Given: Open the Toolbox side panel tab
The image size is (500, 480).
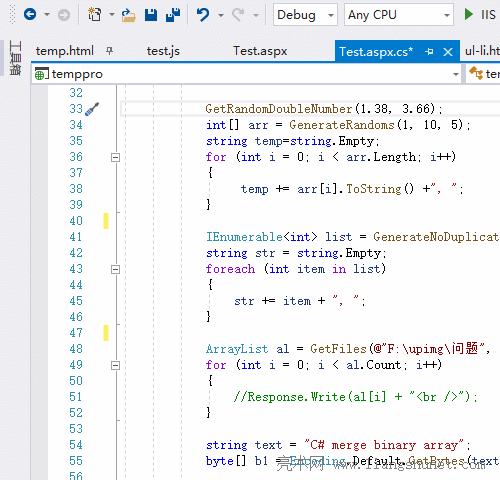Looking at the screenshot, I should 15,58.
